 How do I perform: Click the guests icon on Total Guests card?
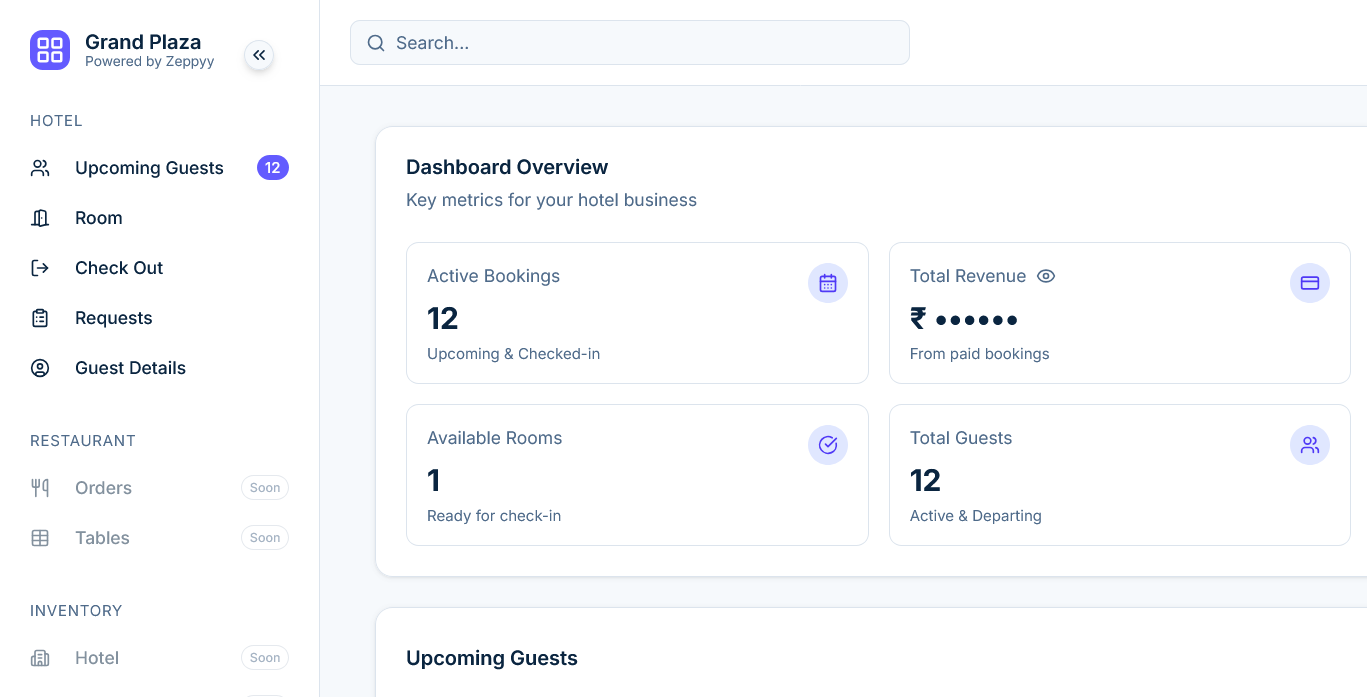1310,445
